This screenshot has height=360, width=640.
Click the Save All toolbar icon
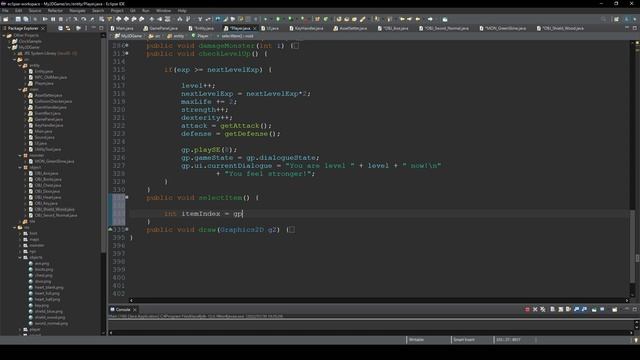click(x=26, y=19)
